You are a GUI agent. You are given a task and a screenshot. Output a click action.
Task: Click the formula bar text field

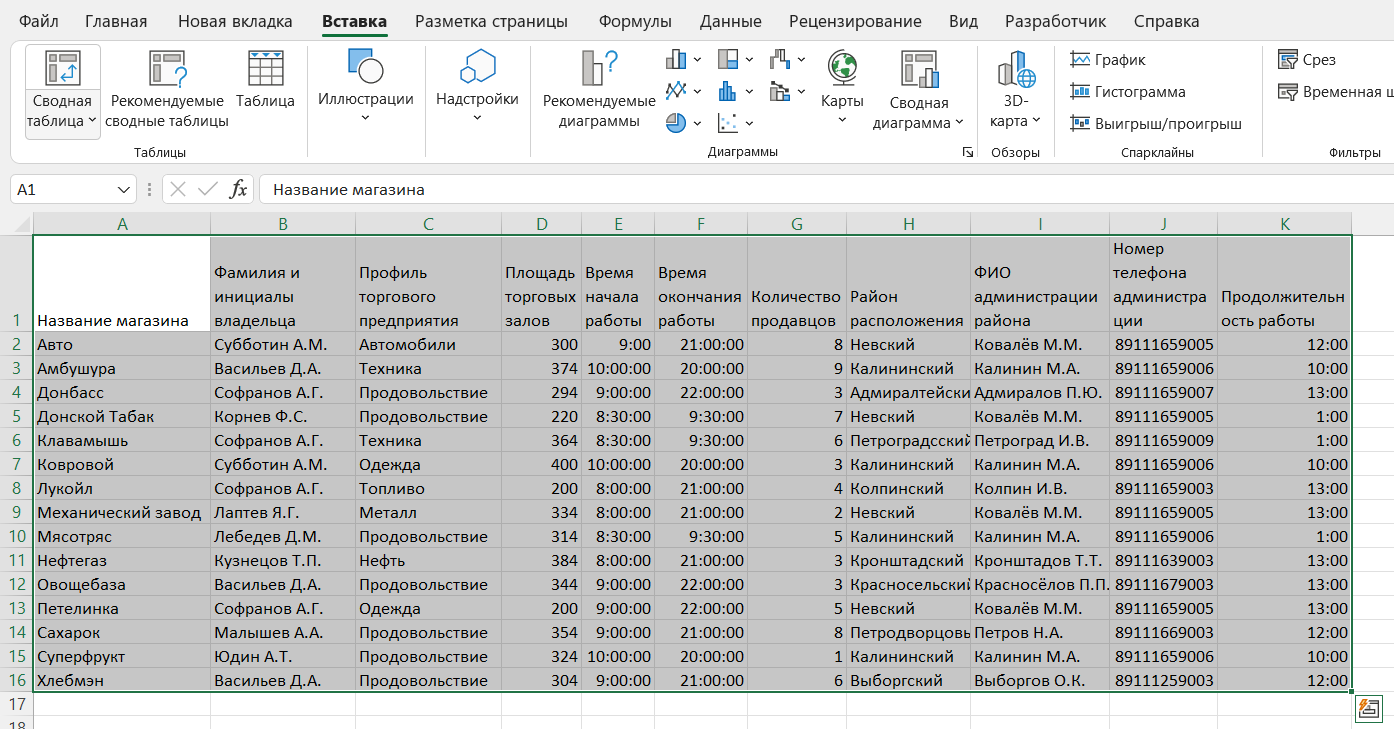[826, 189]
